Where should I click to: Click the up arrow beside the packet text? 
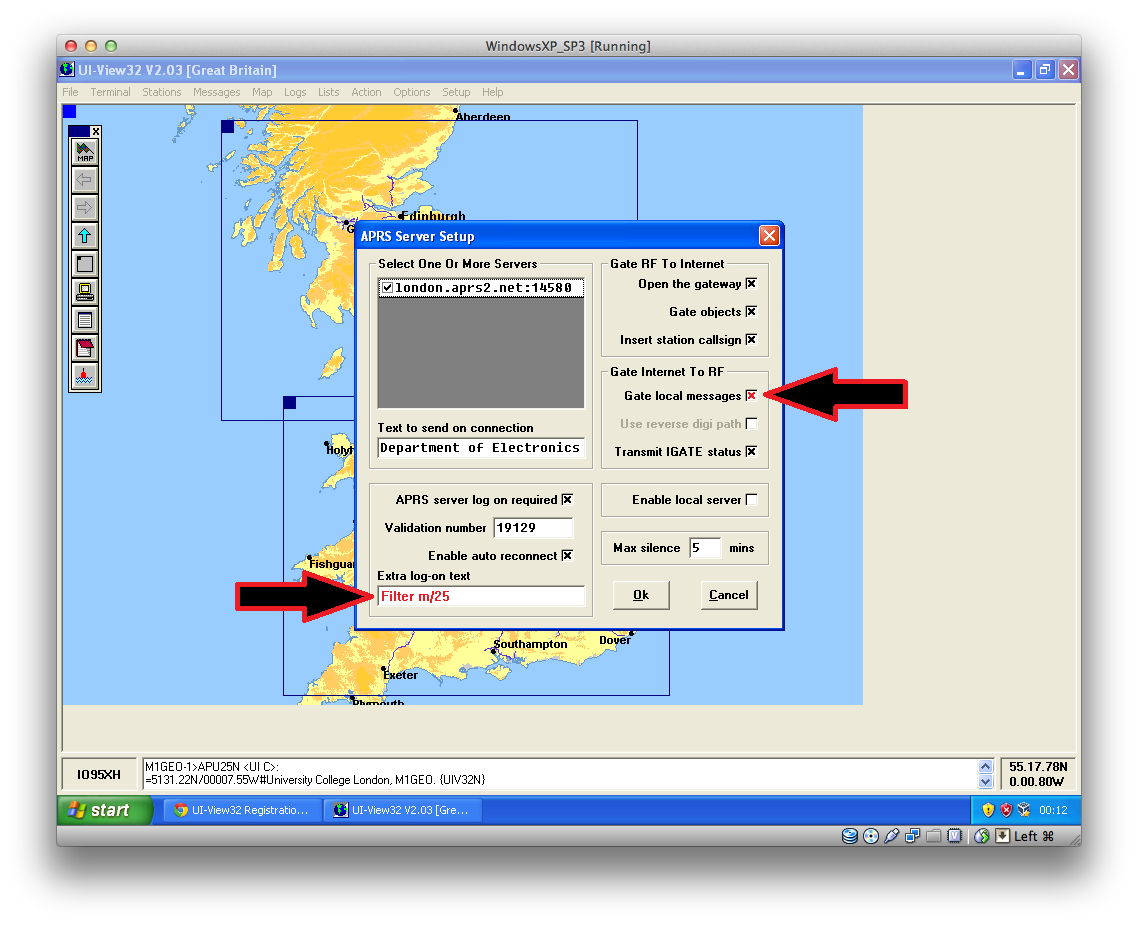point(985,767)
